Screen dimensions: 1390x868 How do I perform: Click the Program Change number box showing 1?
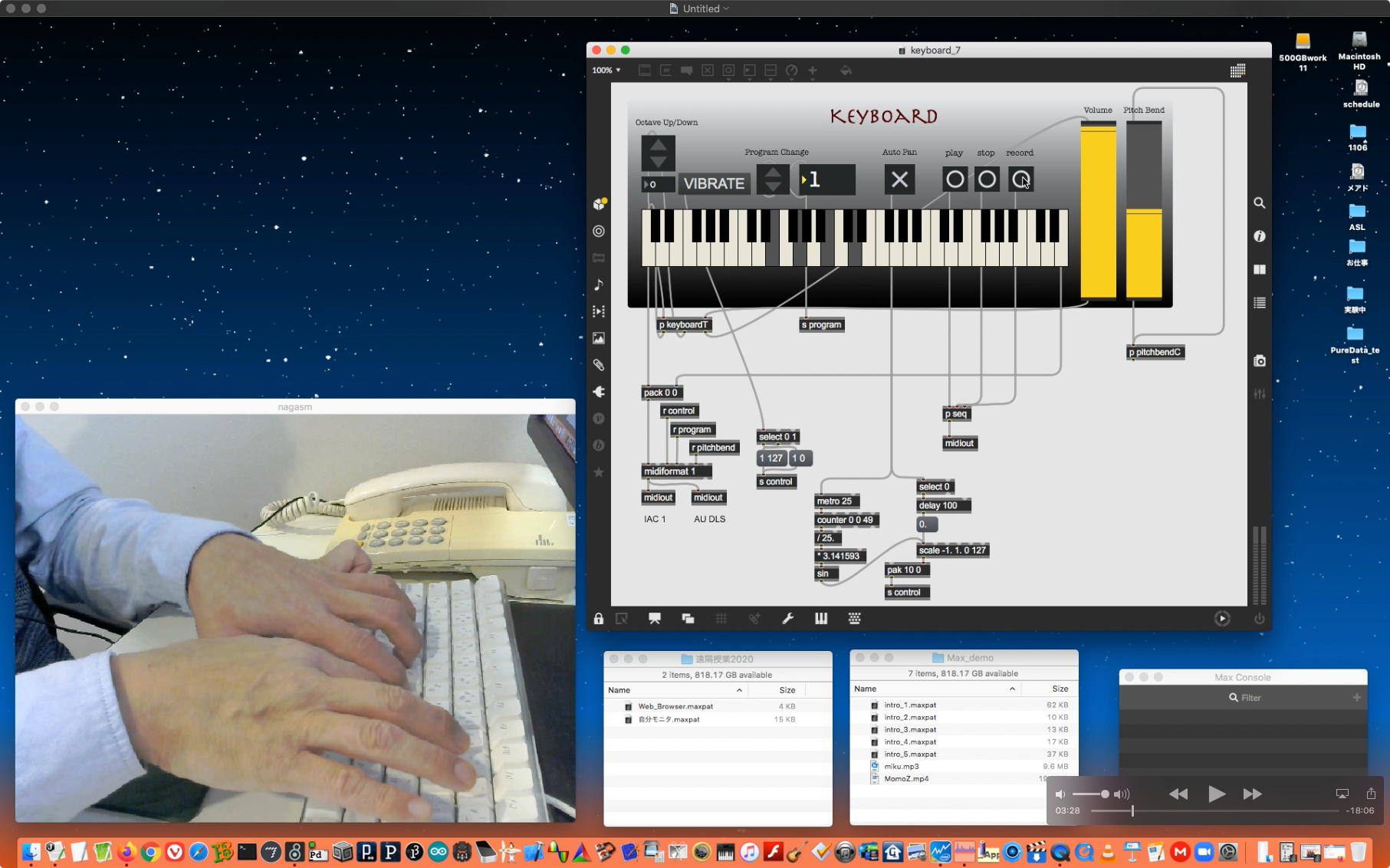[x=827, y=179]
